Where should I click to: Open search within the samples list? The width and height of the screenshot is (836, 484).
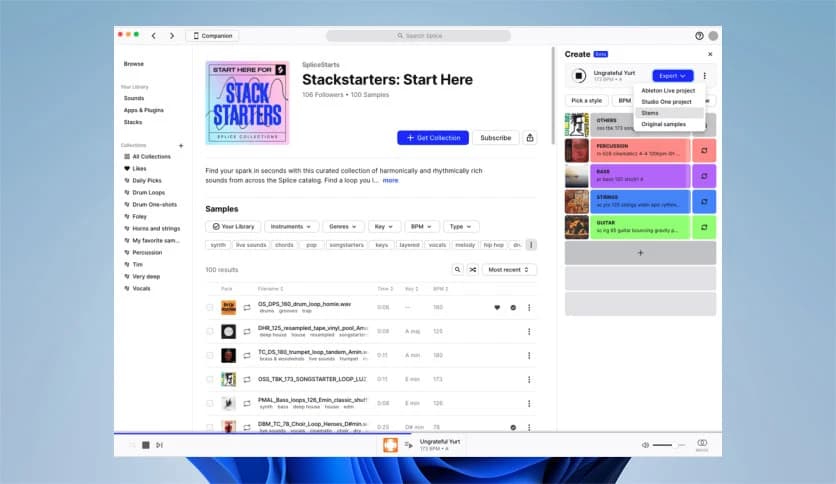coord(458,270)
